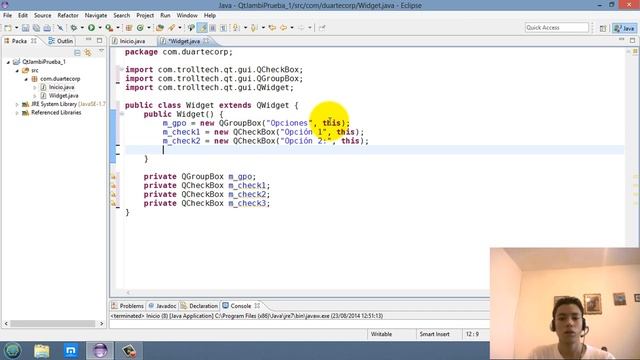Click the Save All toolbar icon
The height and width of the screenshot is (360, 640).
pos(36,28)
